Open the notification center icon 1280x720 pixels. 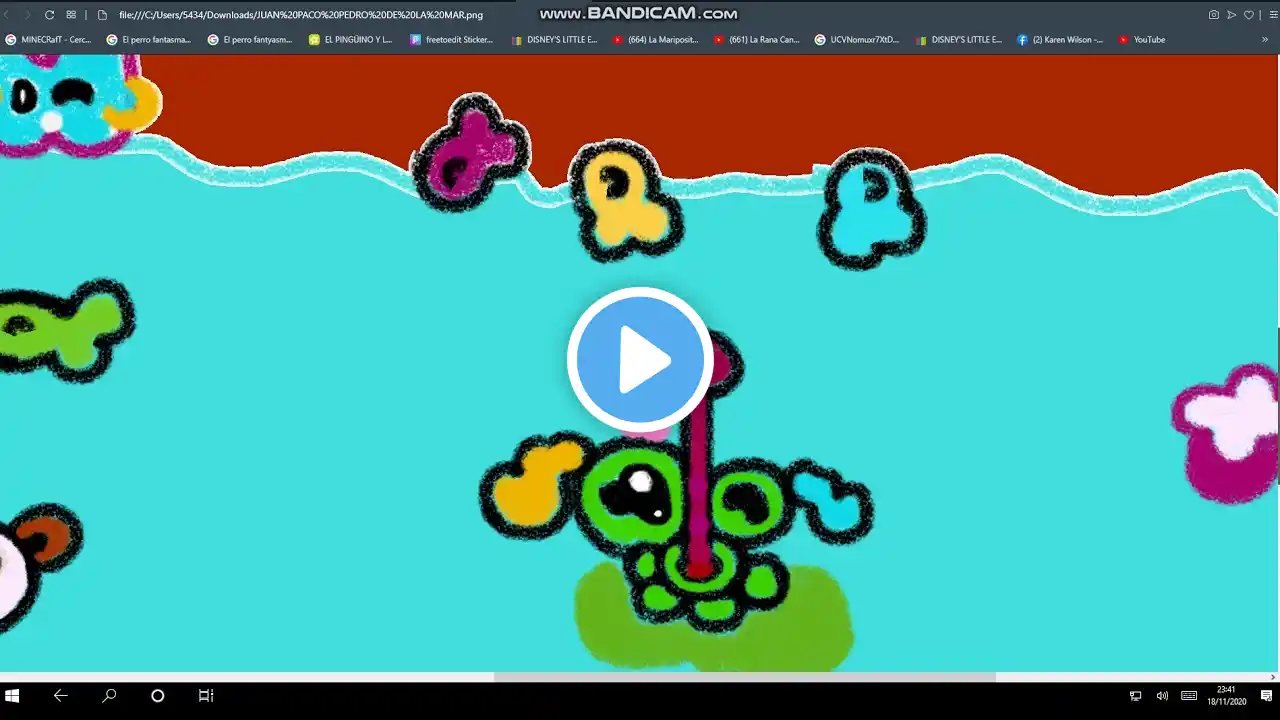(x=1266, y=696)
